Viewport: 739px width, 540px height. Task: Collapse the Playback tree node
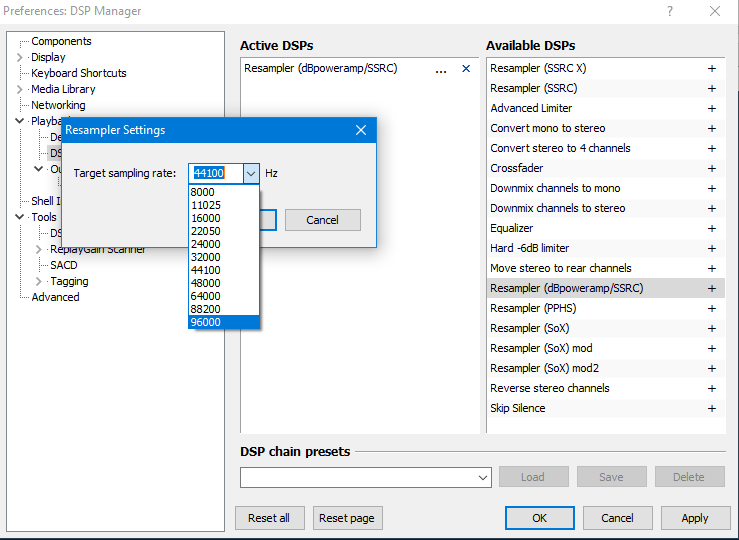pyautogui.click(x=19, y=121)
